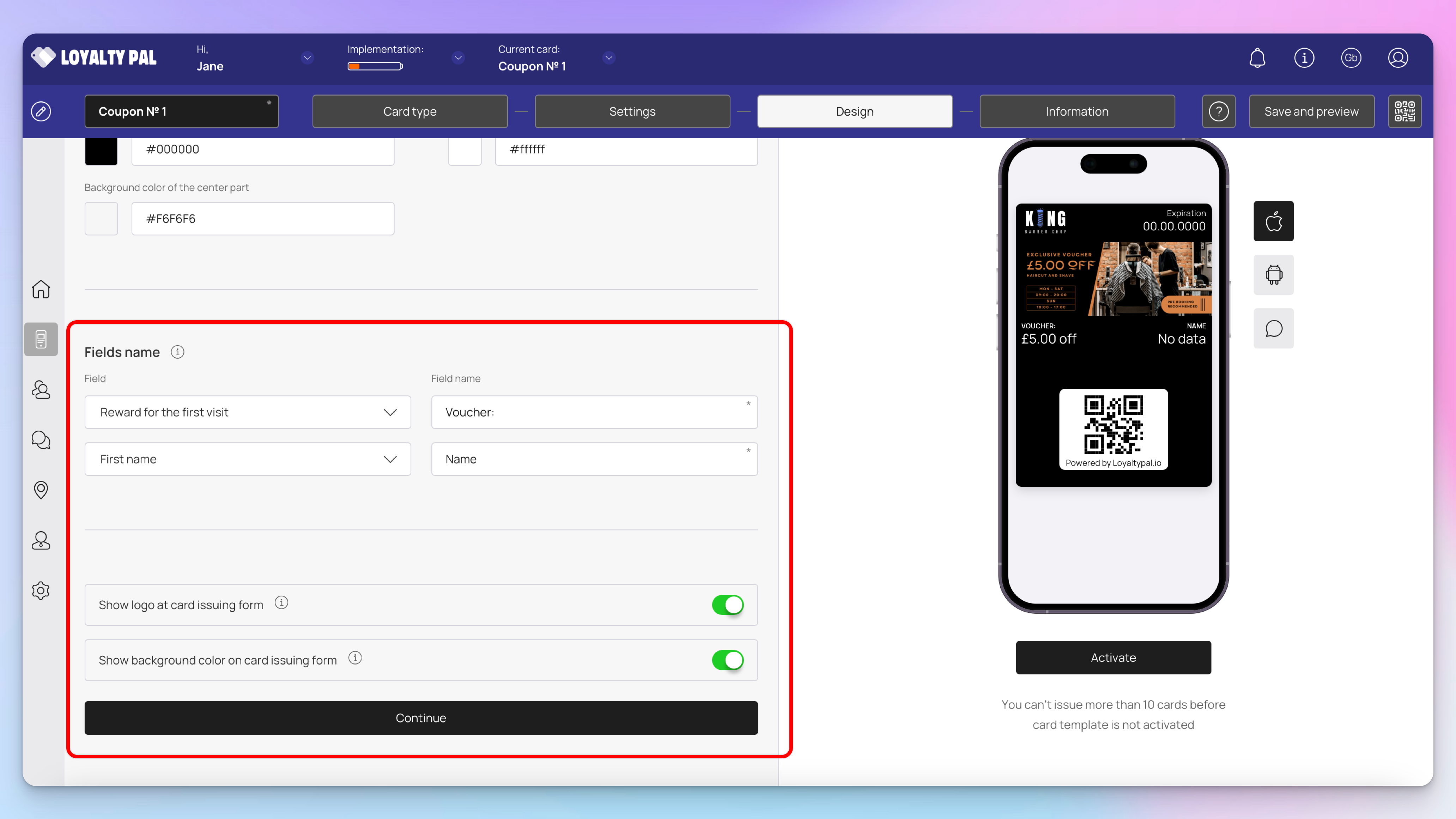Click the Voucher: field name input
The height and width of the screenshot is (819, 1456).
(x=594, y=412)
